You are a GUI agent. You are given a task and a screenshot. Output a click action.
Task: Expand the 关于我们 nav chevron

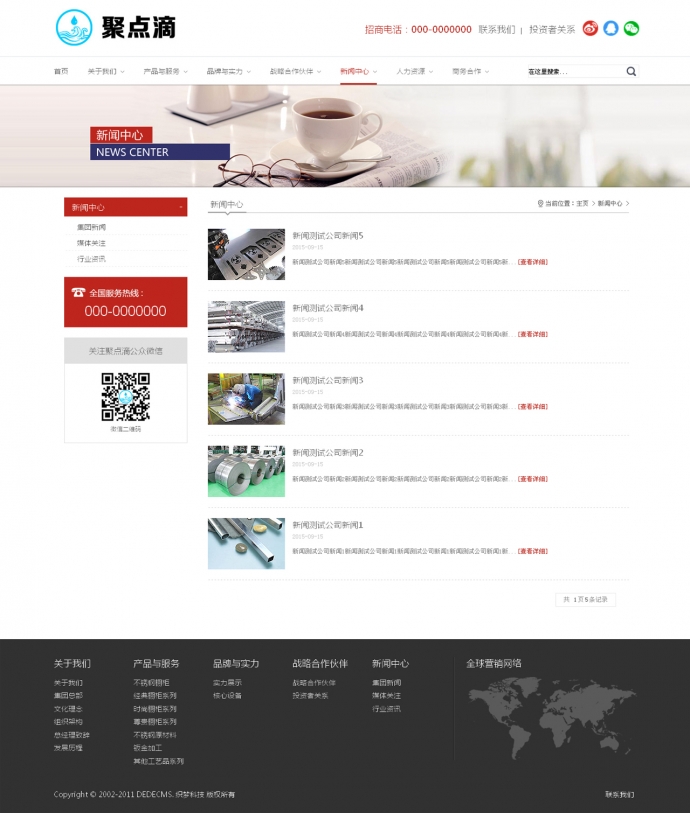pos(122,72)
